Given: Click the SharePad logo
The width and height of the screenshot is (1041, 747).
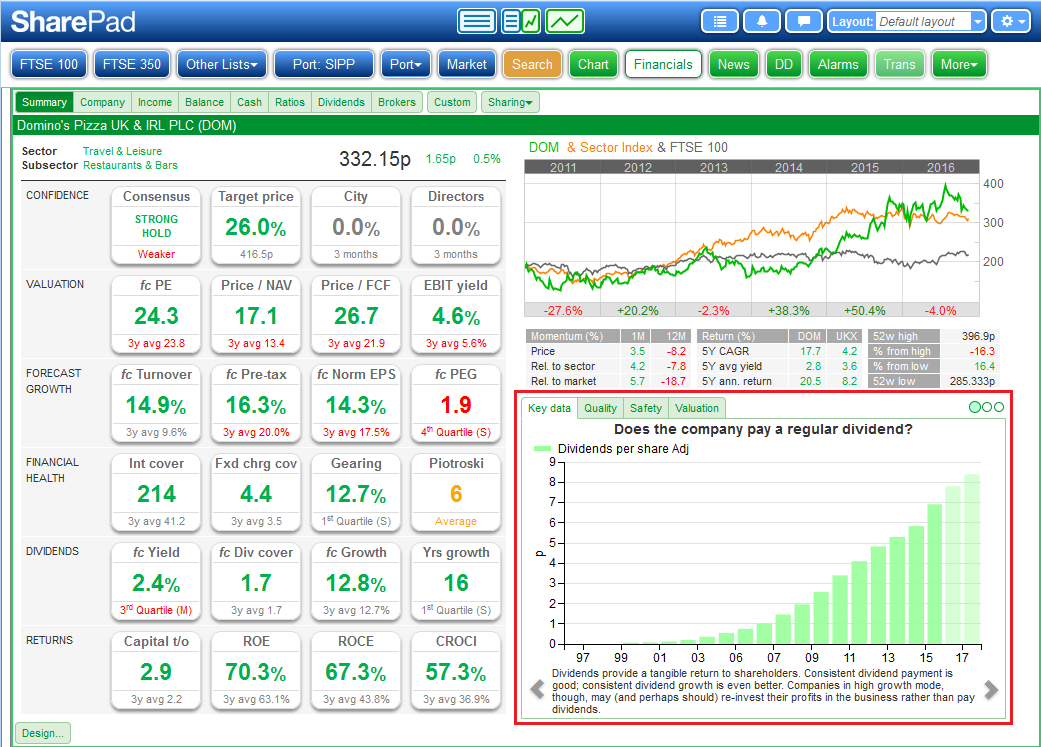Looking at the screenshot, I should click(73, 22).
